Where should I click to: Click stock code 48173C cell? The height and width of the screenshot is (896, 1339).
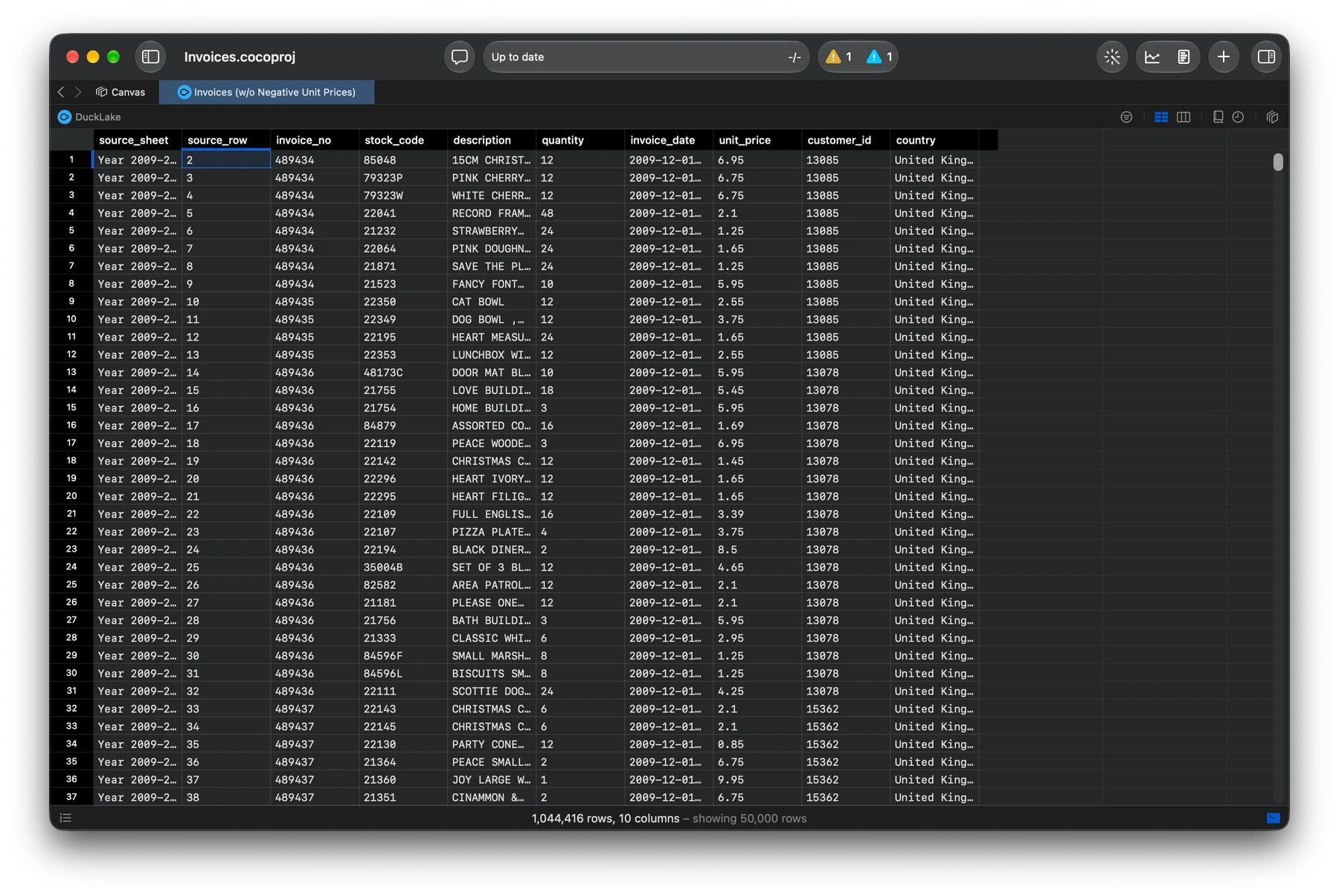(x=403, y=373)
